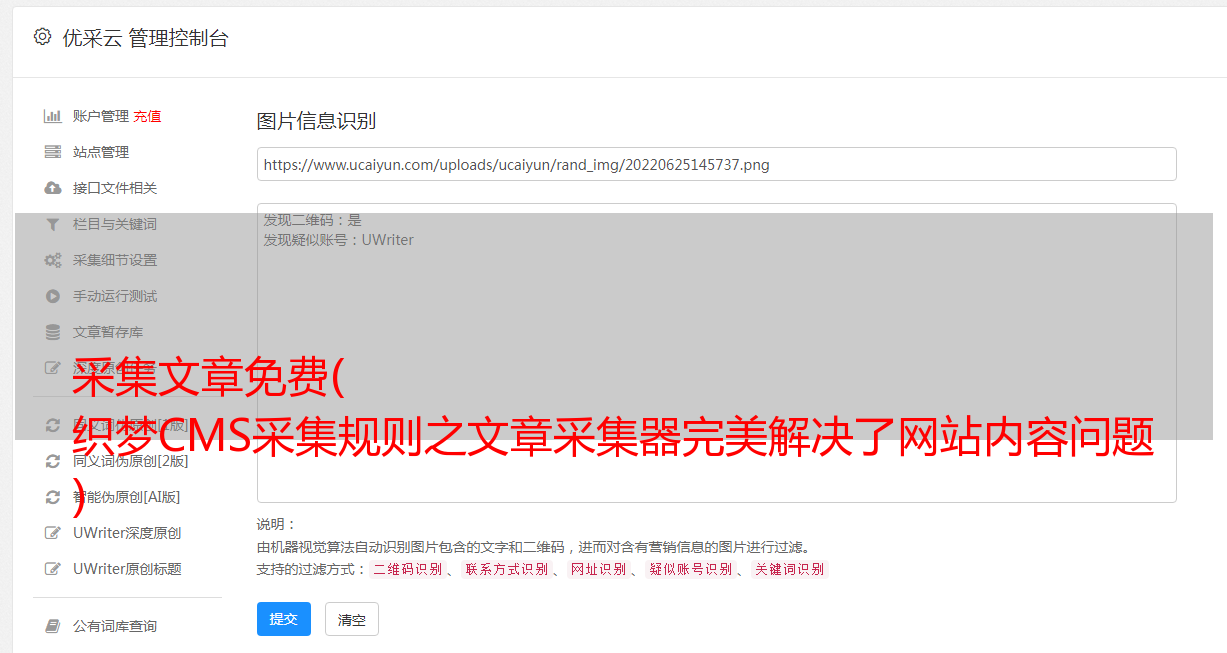This screenshot has width=1227, height=653.
Task: Click the gear icon beside 优采云 管理控制台
Action: [x=42, y=37]
